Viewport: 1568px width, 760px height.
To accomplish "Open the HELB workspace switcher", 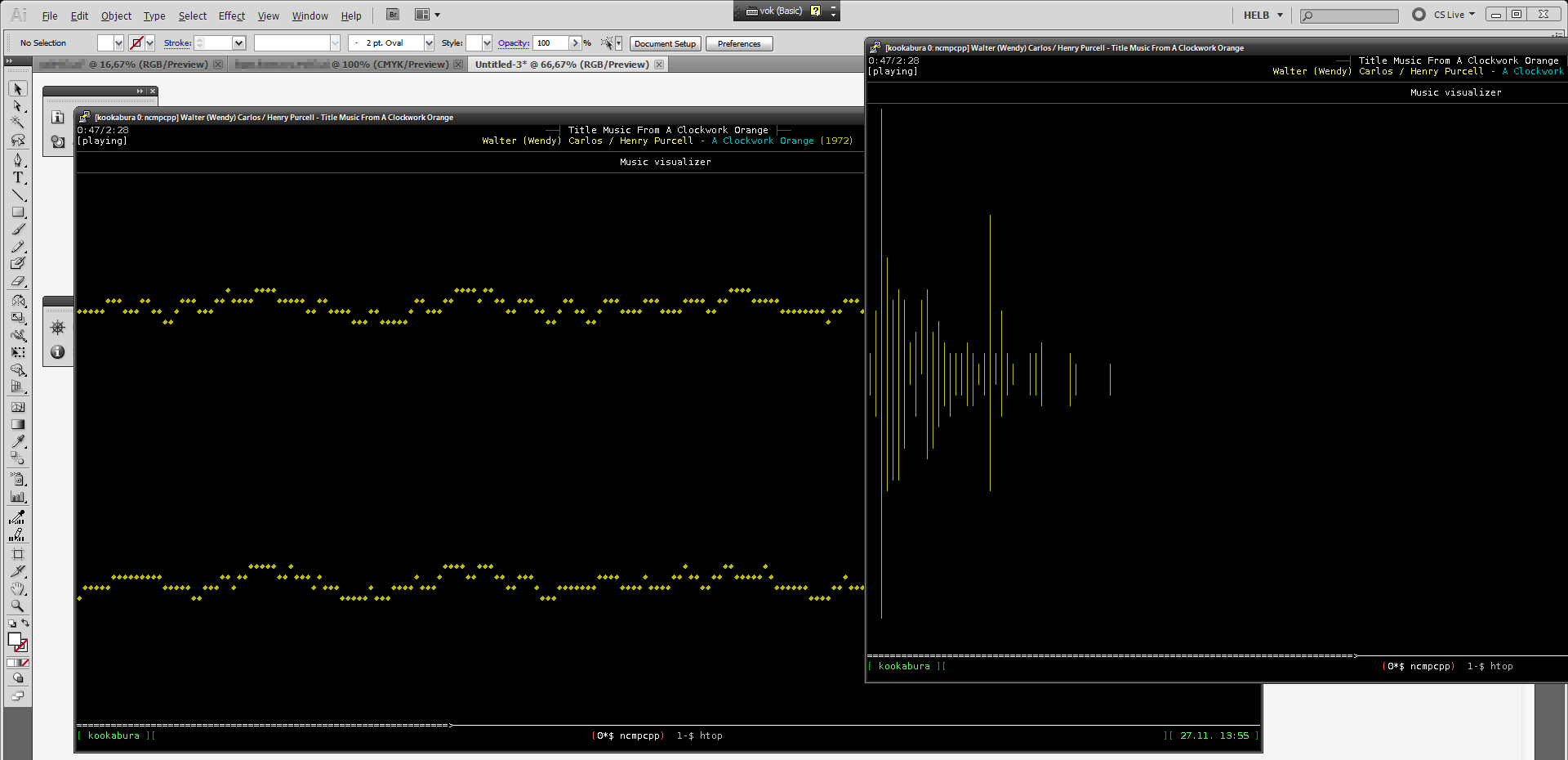I will click(1263, 15).
